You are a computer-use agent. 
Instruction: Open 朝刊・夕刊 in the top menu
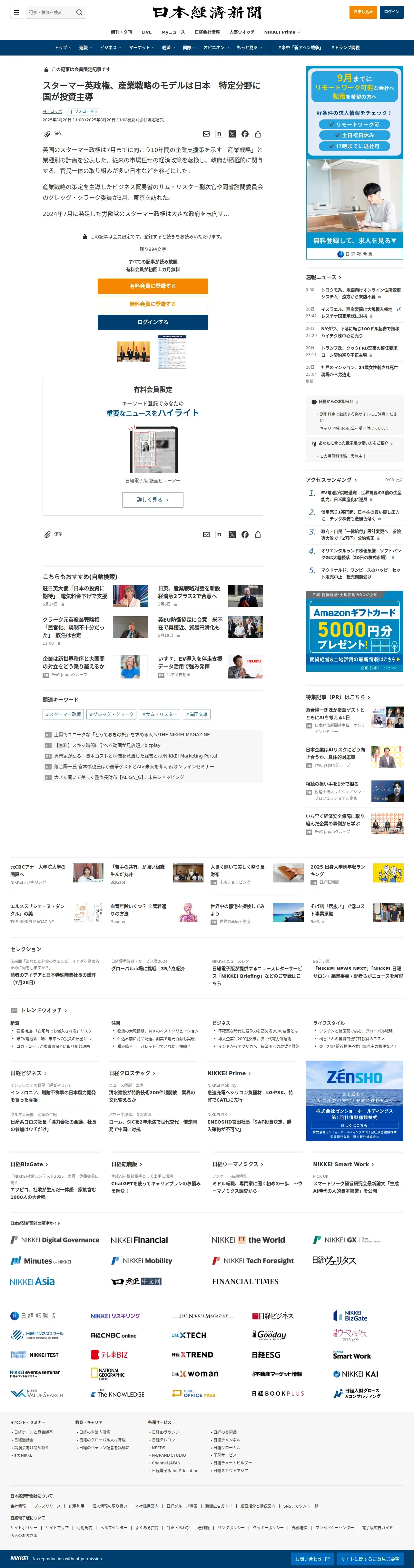click(x=121, y=32)
